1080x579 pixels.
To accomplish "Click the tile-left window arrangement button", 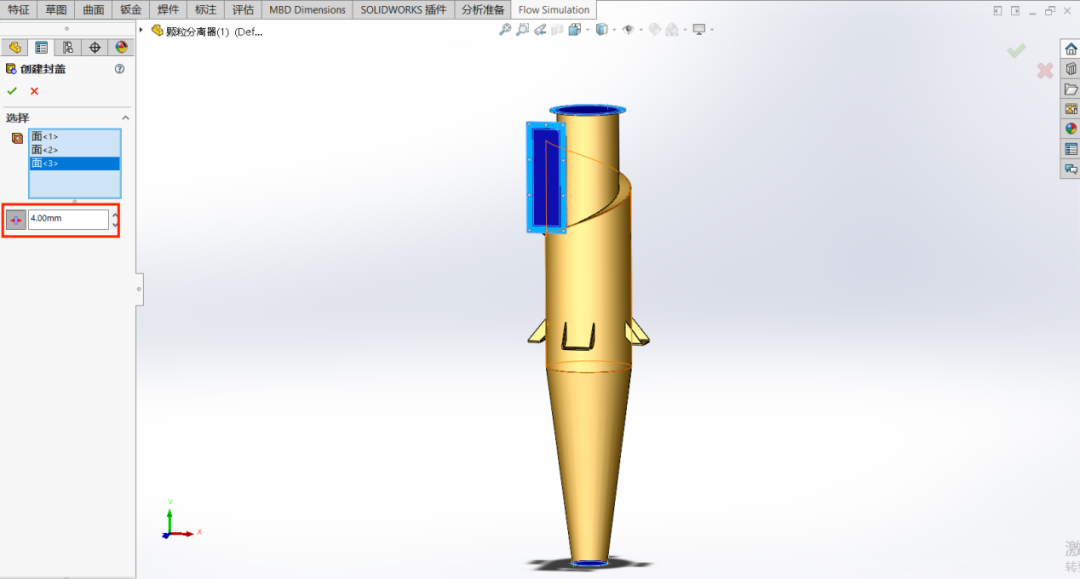I will click(997, 10).
